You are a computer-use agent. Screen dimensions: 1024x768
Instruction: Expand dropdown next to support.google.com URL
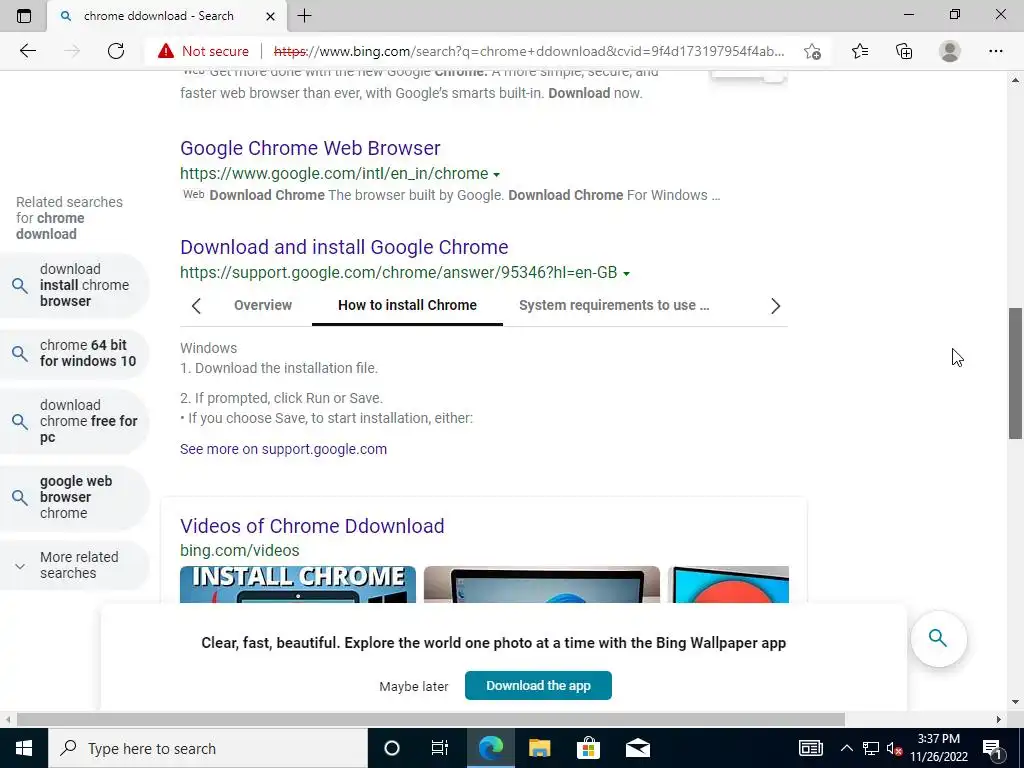[x=626, y=274]
